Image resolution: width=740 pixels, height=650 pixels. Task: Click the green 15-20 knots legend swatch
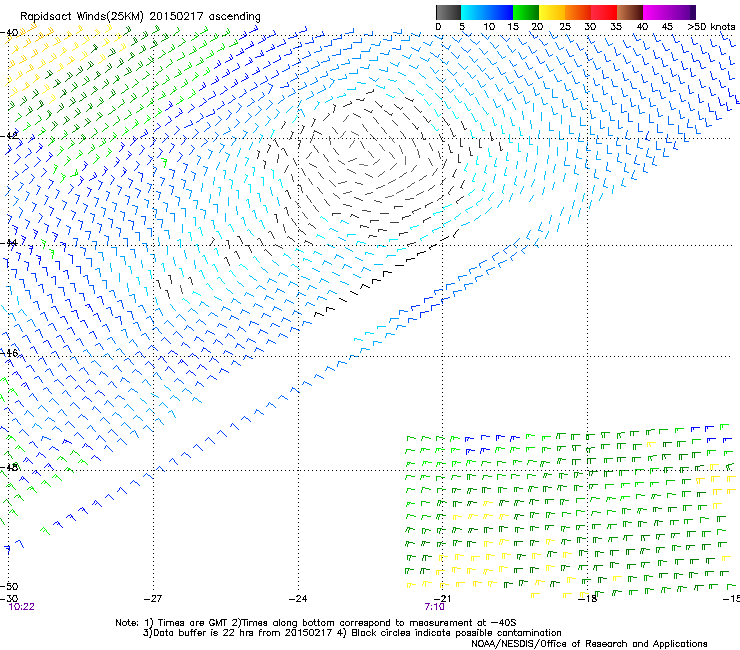526,12
